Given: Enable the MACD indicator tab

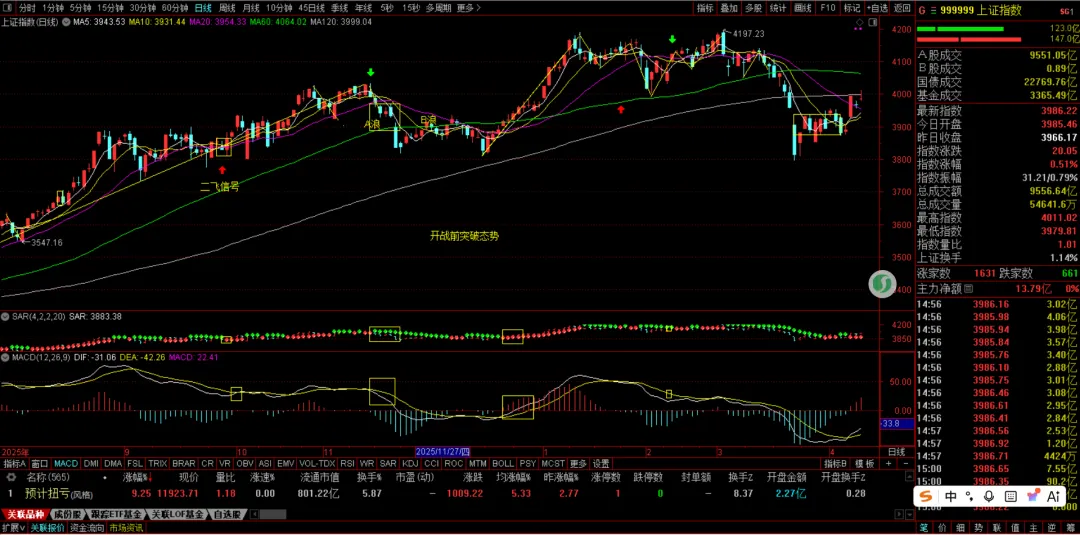Looking at the screenshot, I should point(66,464).
